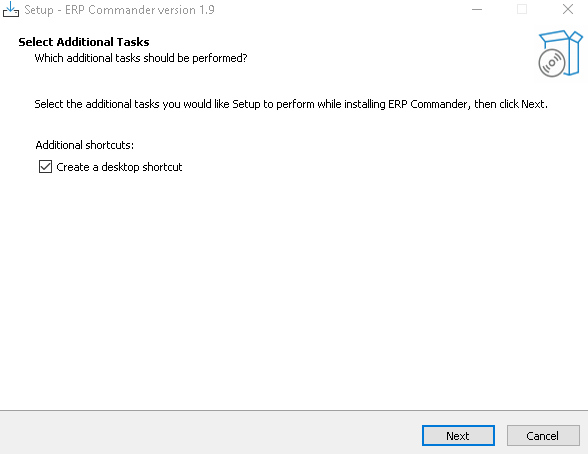Click the software box and disc image

(560, 53)
